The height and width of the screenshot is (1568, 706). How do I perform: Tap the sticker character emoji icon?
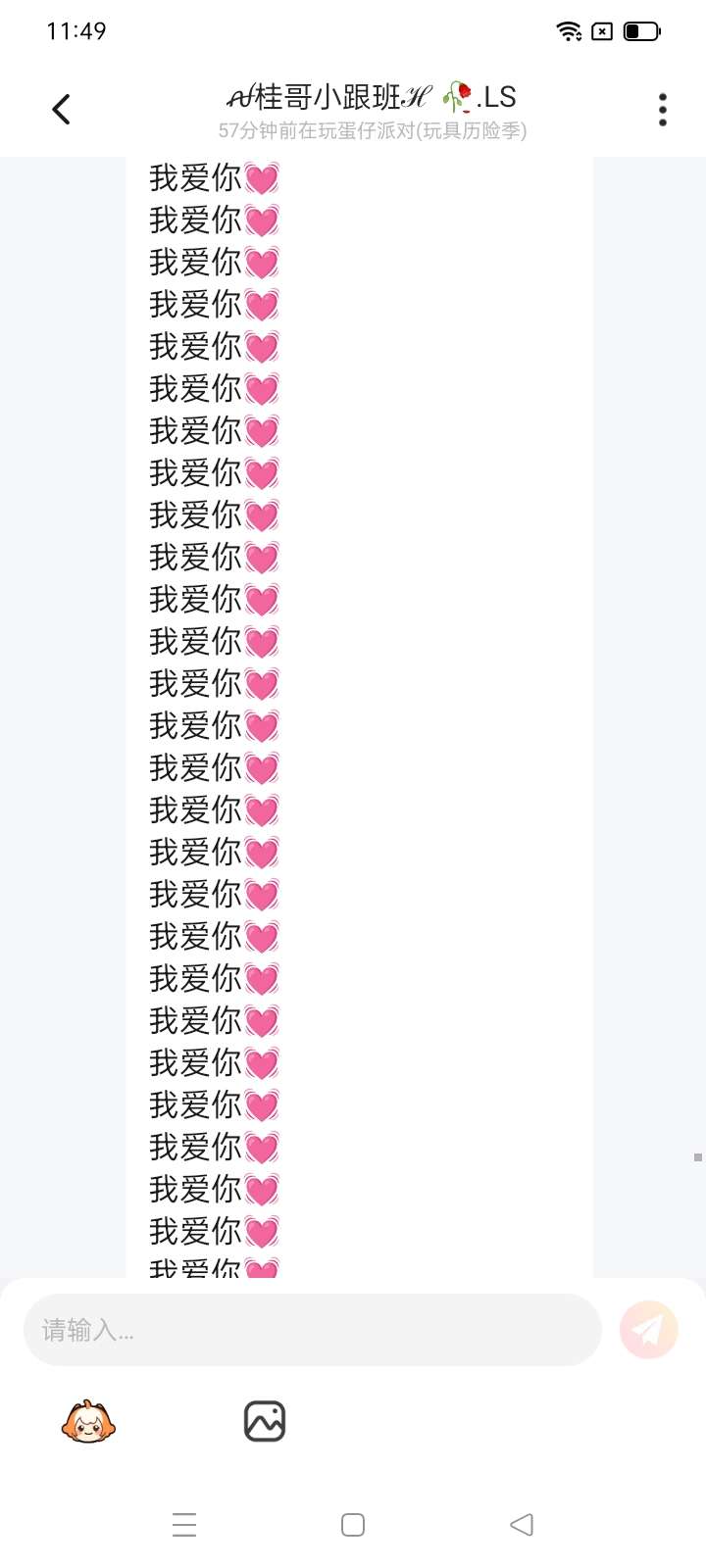tap(88, 1421)
